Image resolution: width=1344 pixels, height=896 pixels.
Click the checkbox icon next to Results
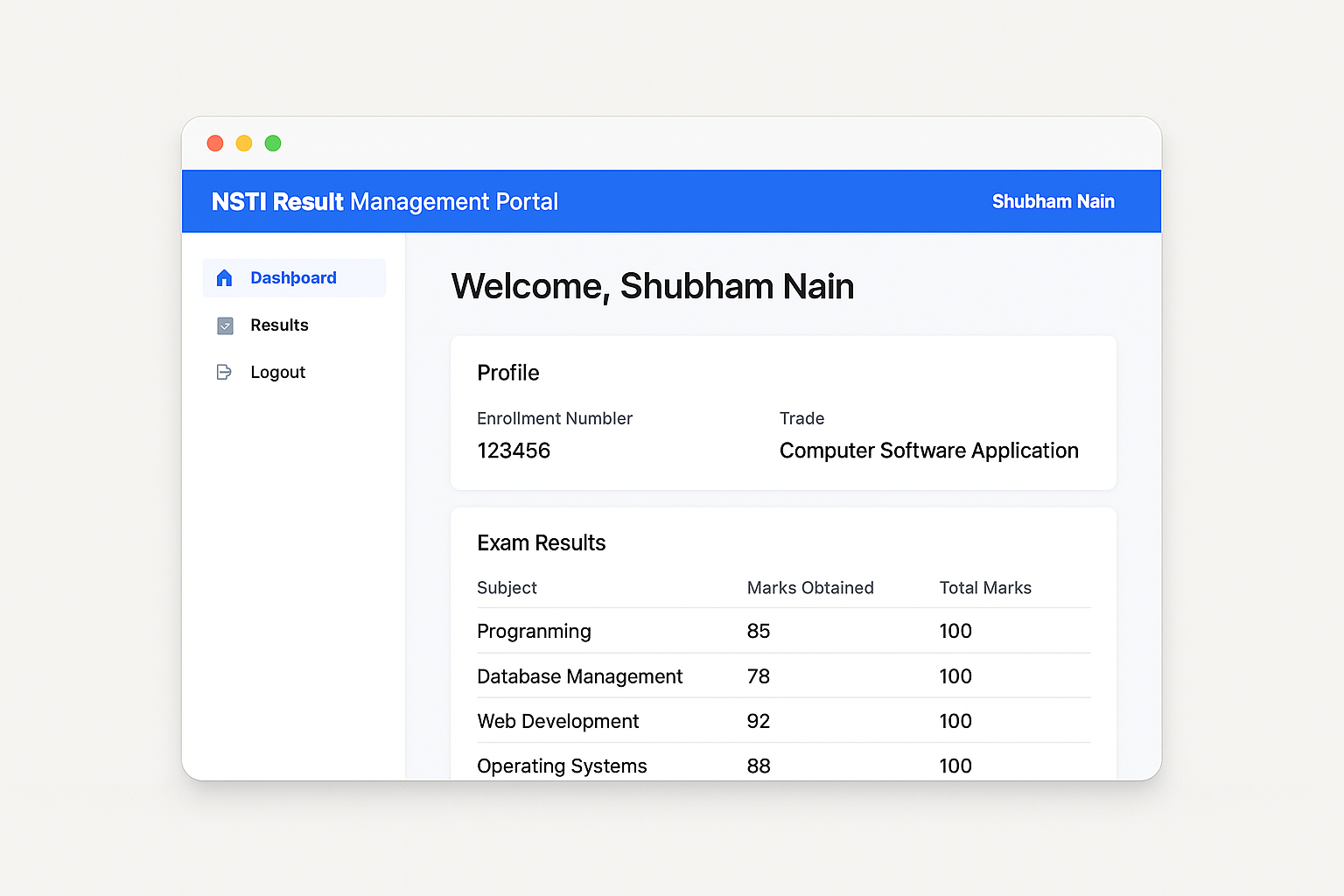click(225, 325)
